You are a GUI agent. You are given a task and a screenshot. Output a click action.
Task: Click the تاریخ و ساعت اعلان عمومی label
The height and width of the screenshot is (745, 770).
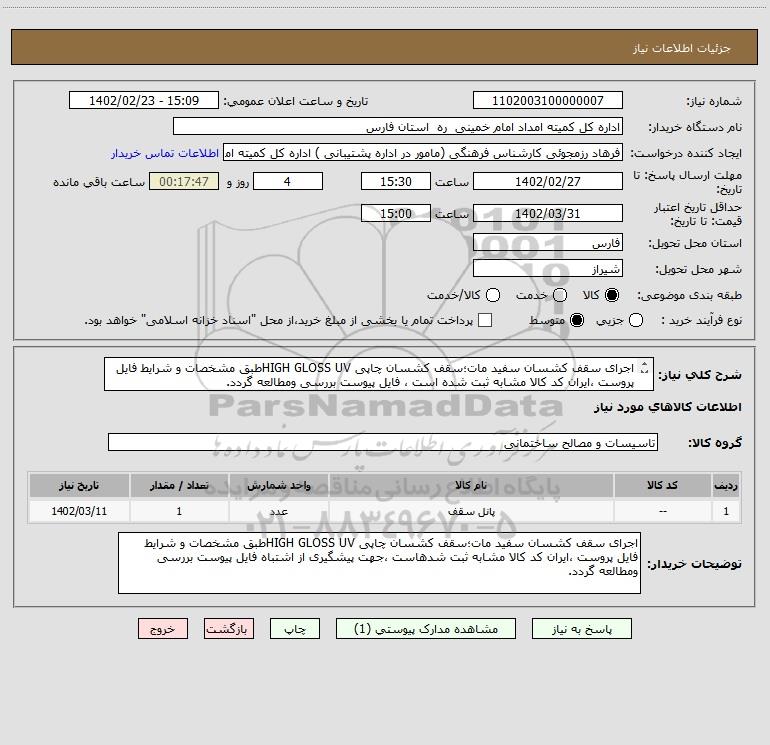click(296, 102)
